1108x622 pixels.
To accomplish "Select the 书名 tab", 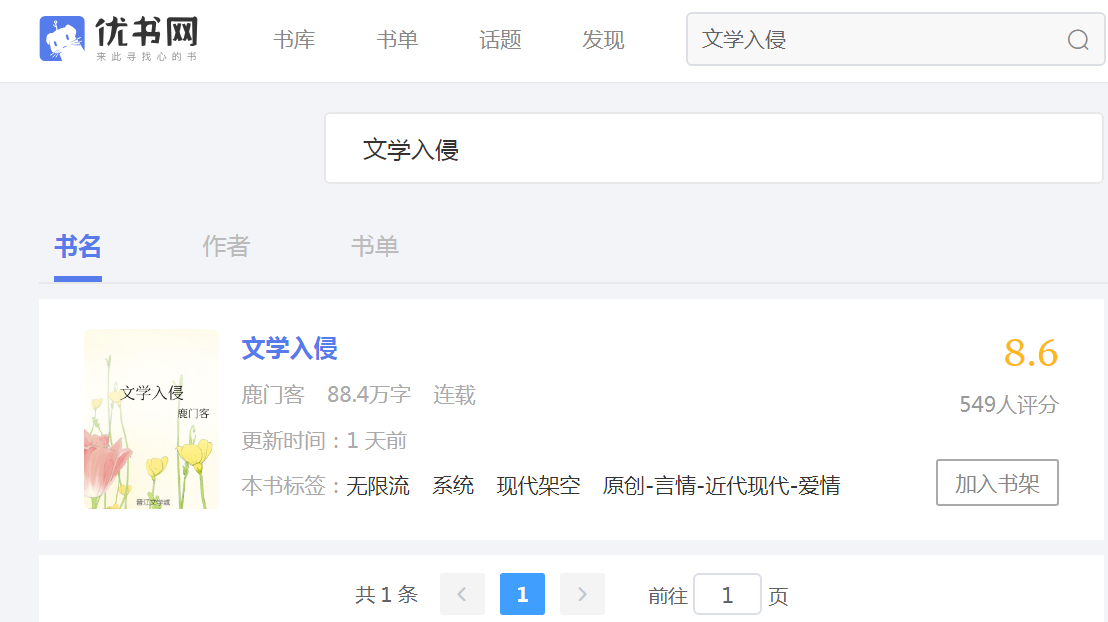I will [x=78, y=246].
